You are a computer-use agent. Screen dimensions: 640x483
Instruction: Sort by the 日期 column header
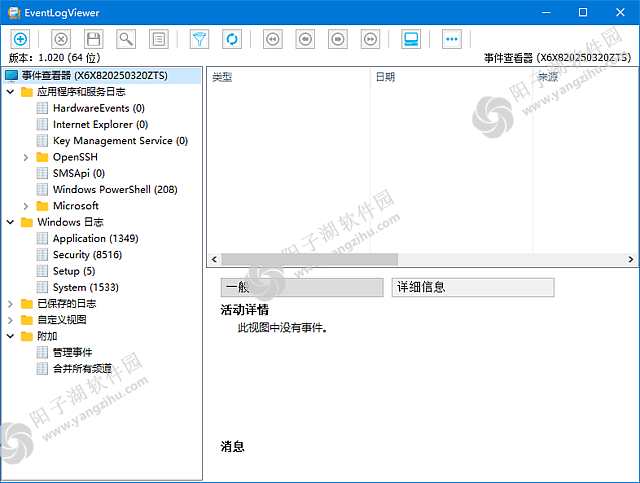[451, 77]
